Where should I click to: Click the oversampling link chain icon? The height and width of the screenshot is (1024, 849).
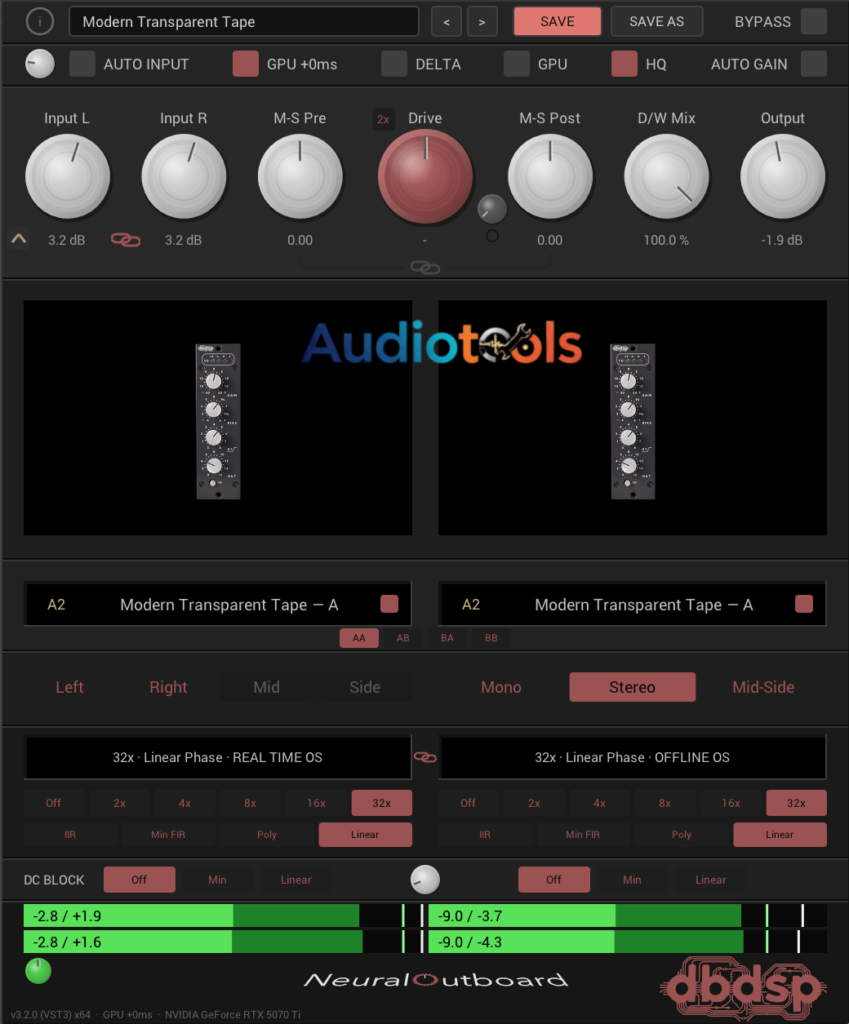point(425,757)
